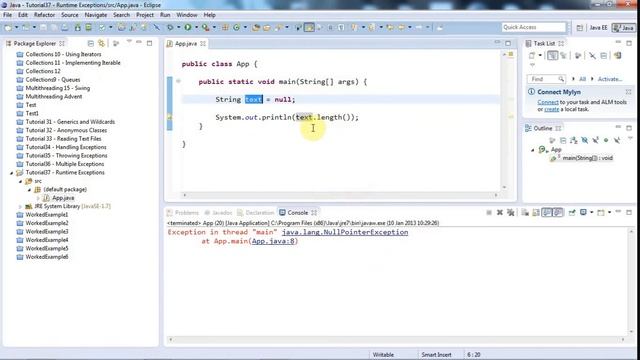
Task: Open Package Explorer view menu triangle
Action: pyautogui.click(x=129, y=42)
